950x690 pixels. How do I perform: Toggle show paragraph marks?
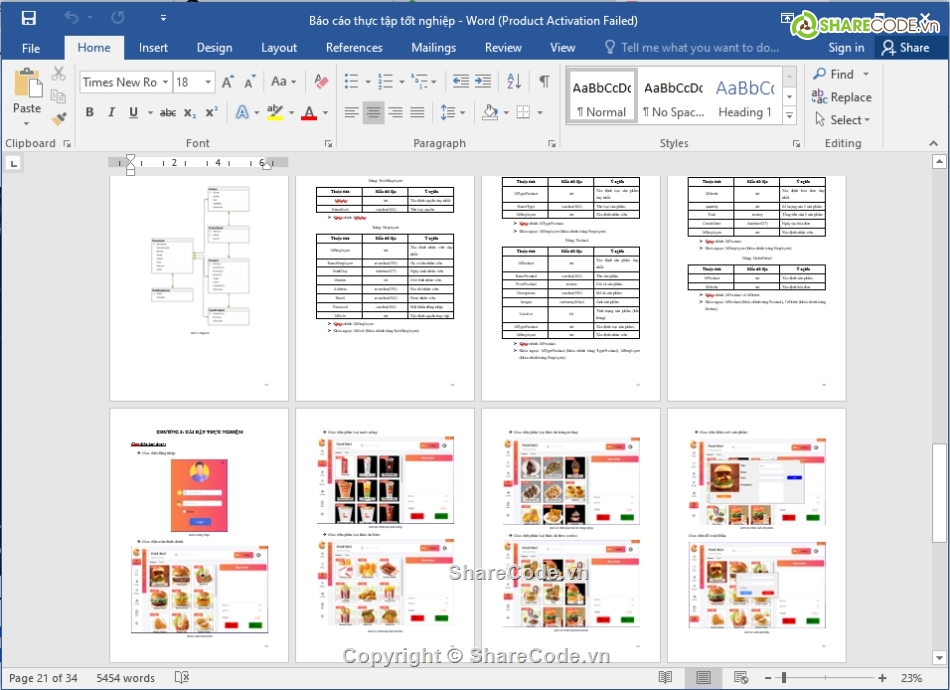pyautogui.click(x=544, y=81)
